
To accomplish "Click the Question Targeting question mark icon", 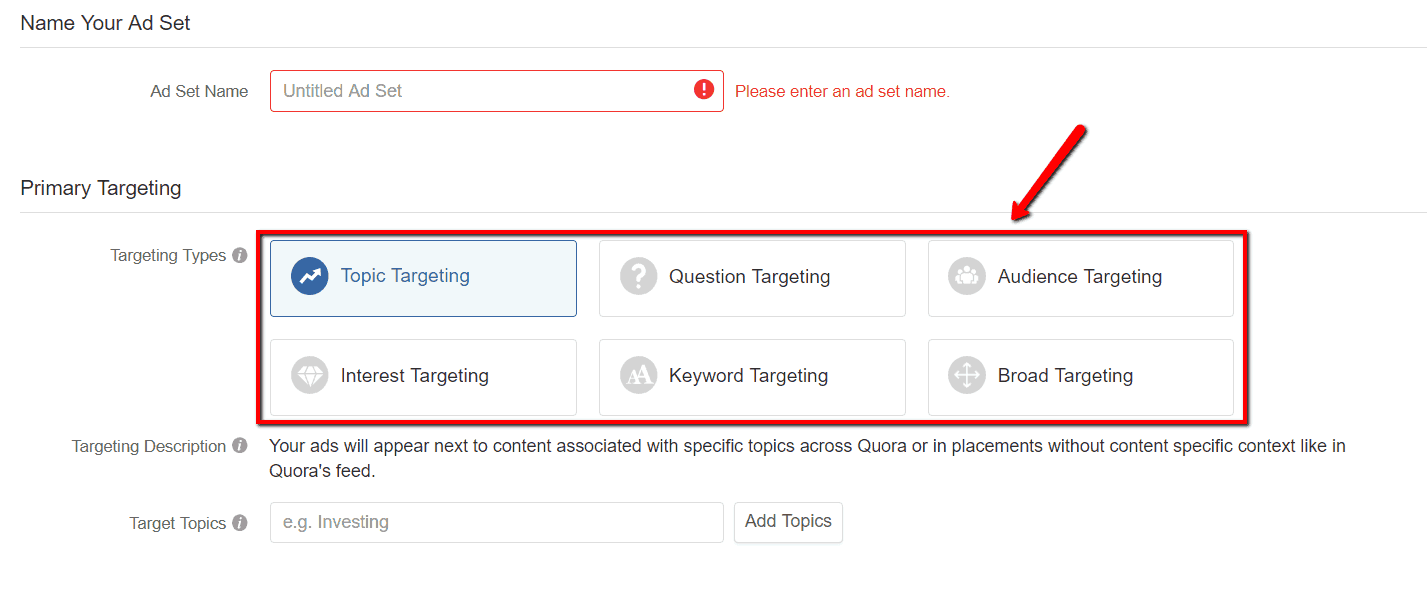I will click(639, 275).
